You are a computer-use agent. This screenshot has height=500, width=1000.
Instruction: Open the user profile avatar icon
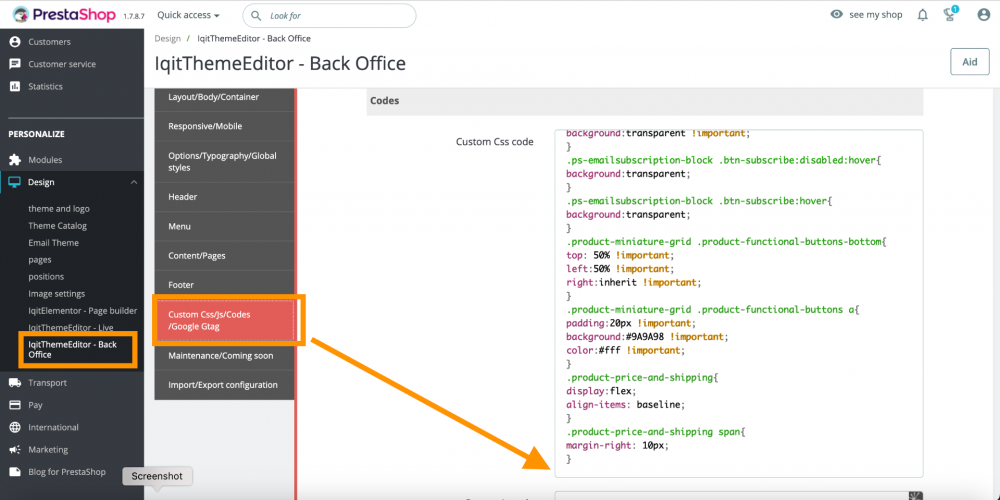tap(983, 15)
